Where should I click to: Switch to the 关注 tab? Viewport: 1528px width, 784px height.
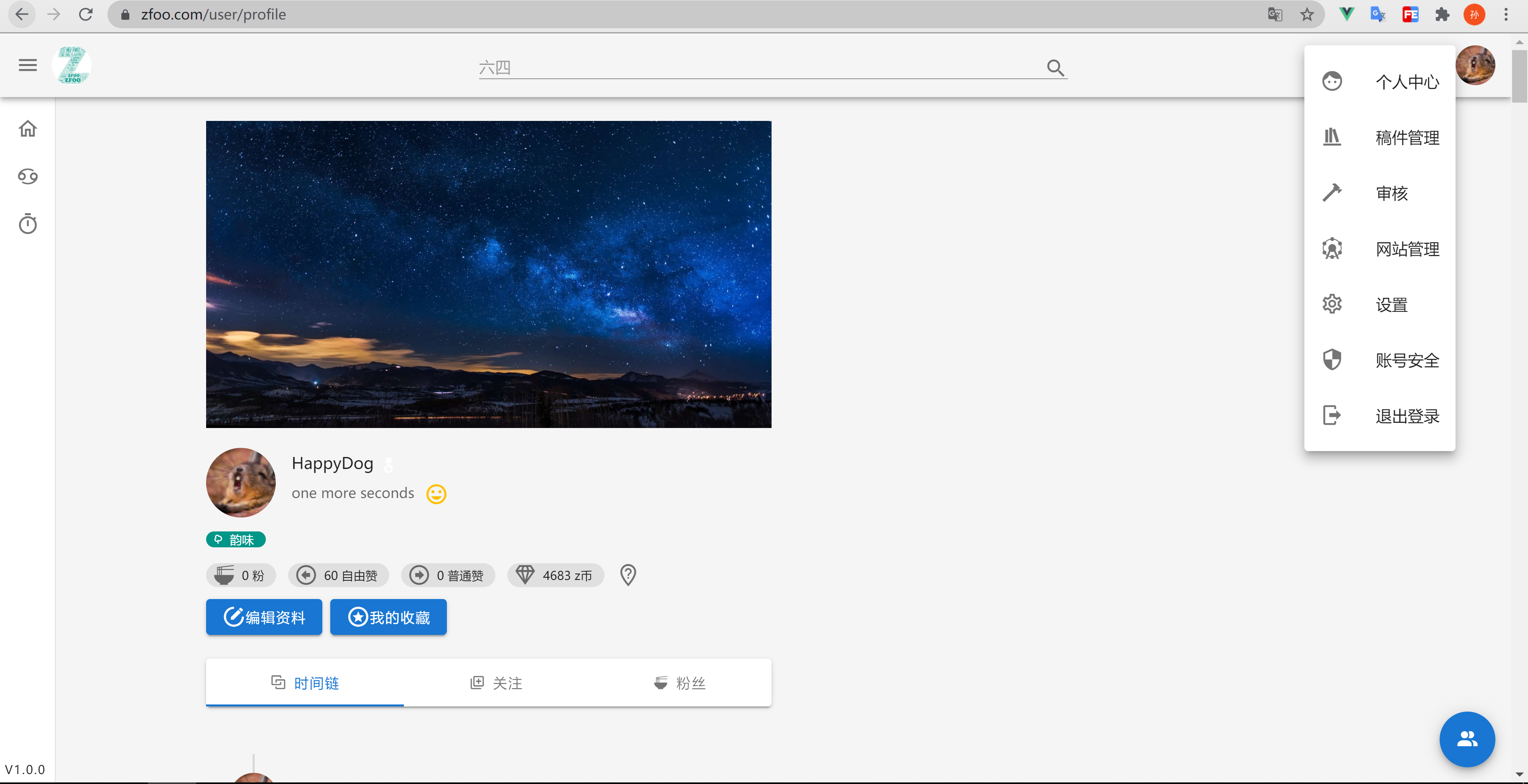[497, 683]
